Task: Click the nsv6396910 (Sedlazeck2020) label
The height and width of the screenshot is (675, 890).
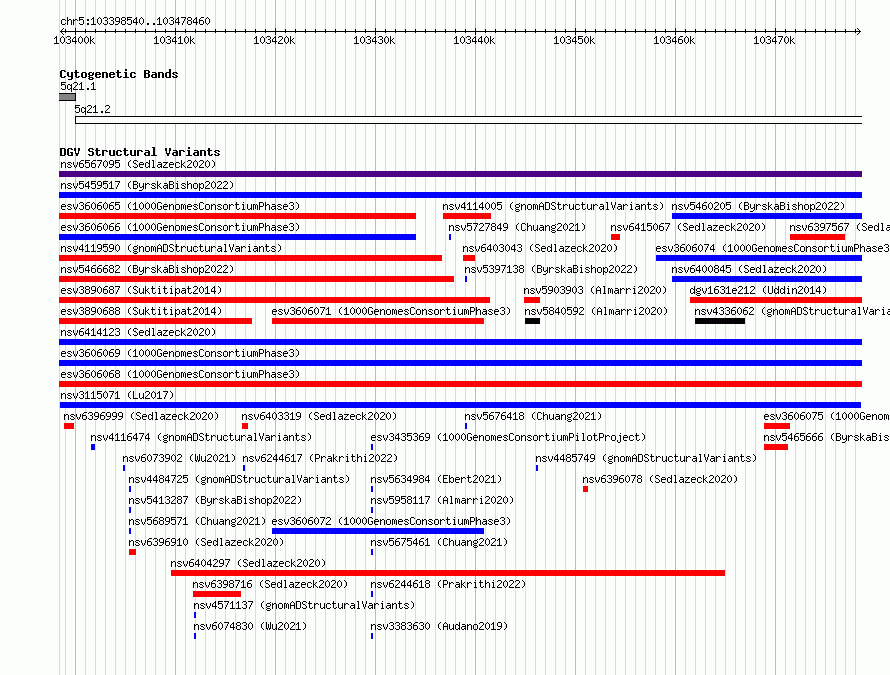Action: 206,542
